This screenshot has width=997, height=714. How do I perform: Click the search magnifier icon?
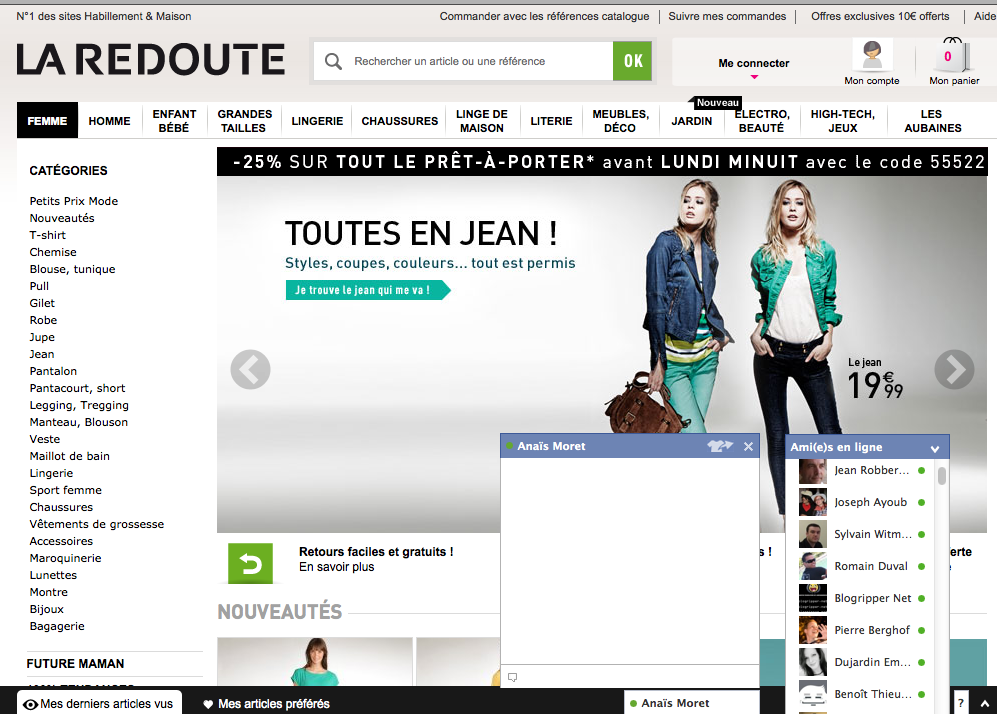pyautogui.click(x=333, y=61)
